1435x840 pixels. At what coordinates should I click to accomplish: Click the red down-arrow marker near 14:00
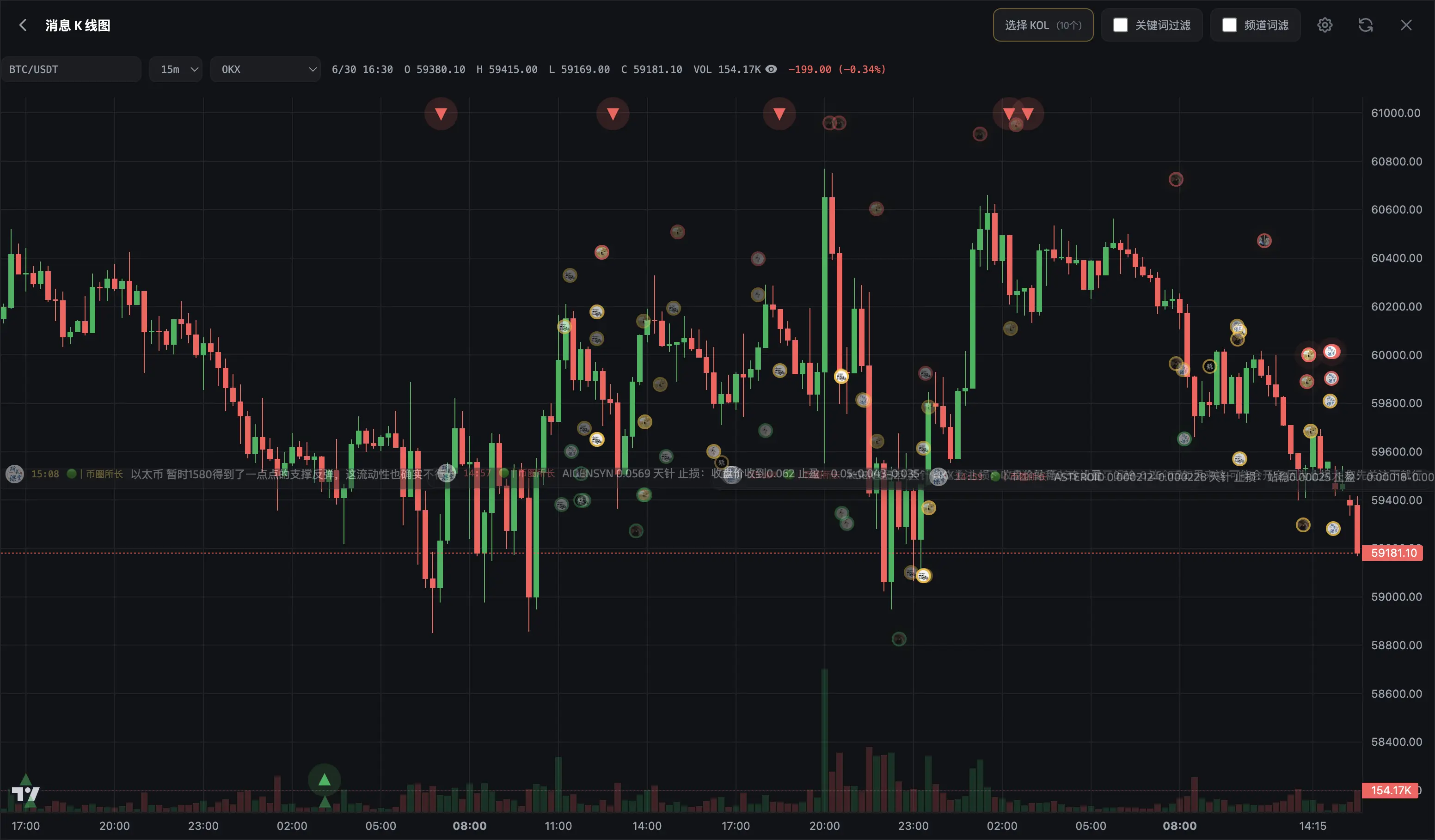coord(613,114)
